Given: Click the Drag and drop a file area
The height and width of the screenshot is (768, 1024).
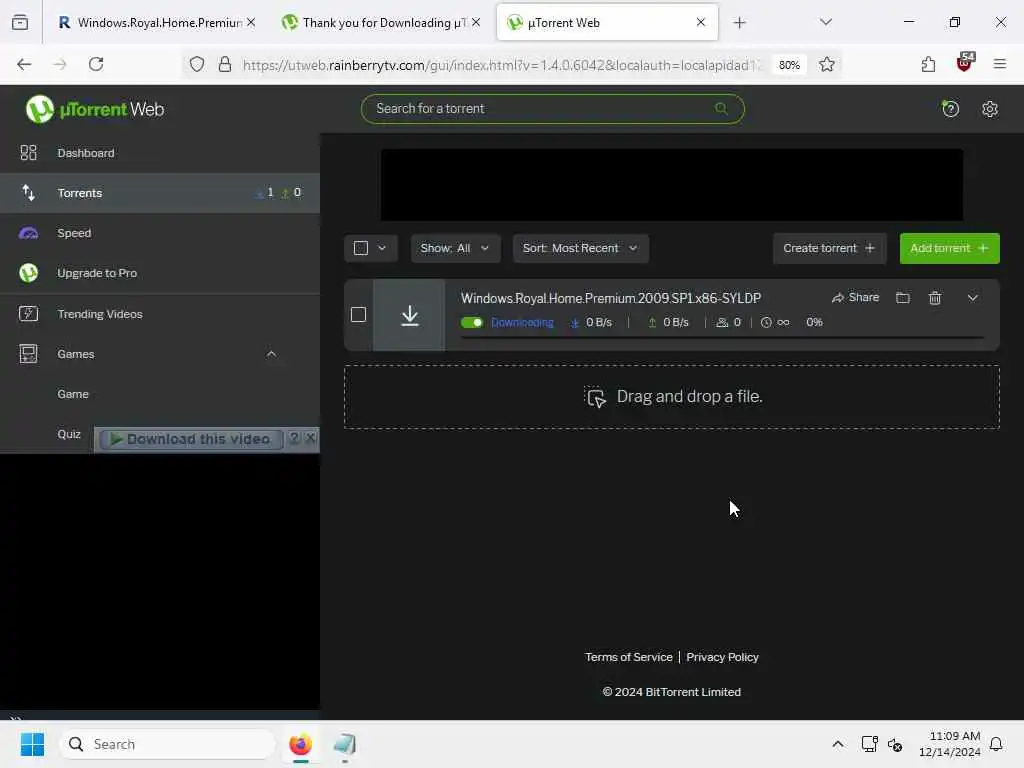Looking at the screenshot, I should [671, 397].
